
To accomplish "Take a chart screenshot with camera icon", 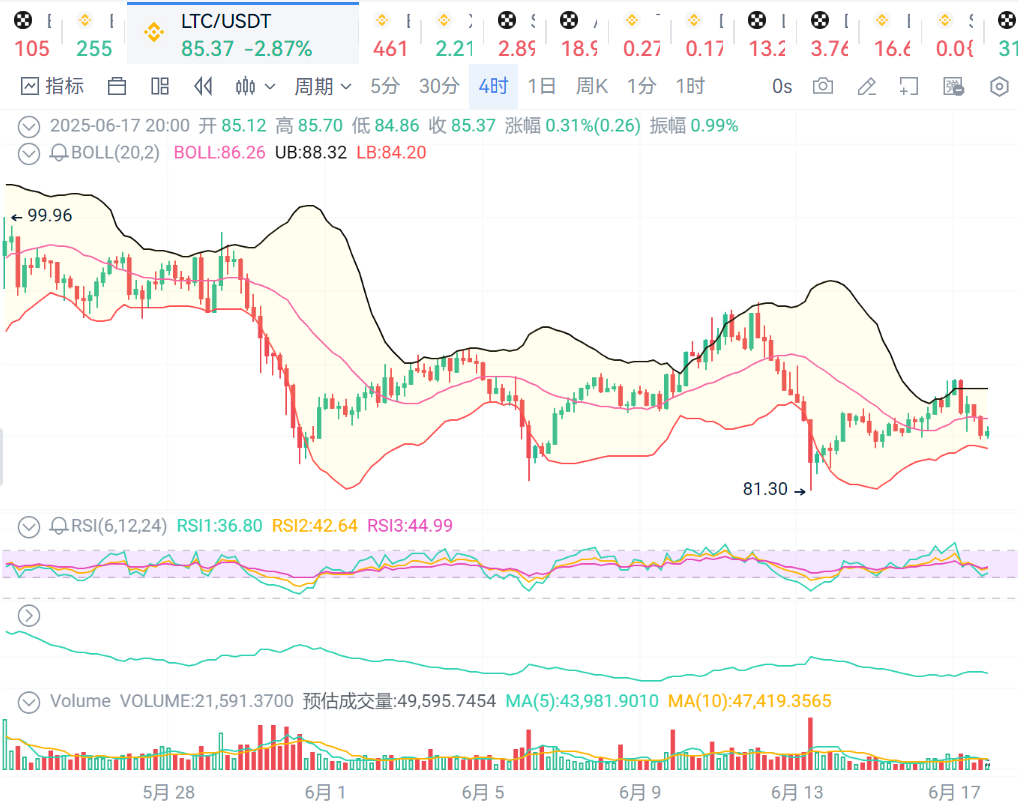I will (x=823, y=86).
